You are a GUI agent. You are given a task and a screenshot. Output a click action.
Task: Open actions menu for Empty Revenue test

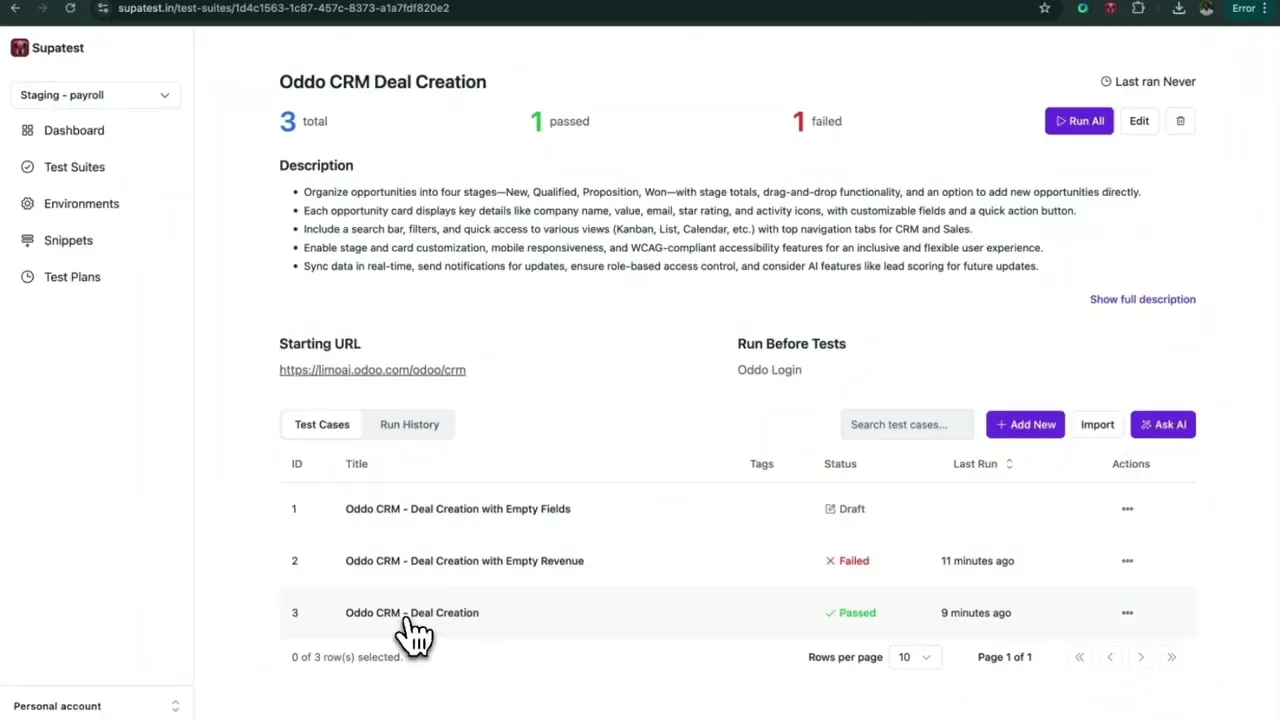point(1127,561)
